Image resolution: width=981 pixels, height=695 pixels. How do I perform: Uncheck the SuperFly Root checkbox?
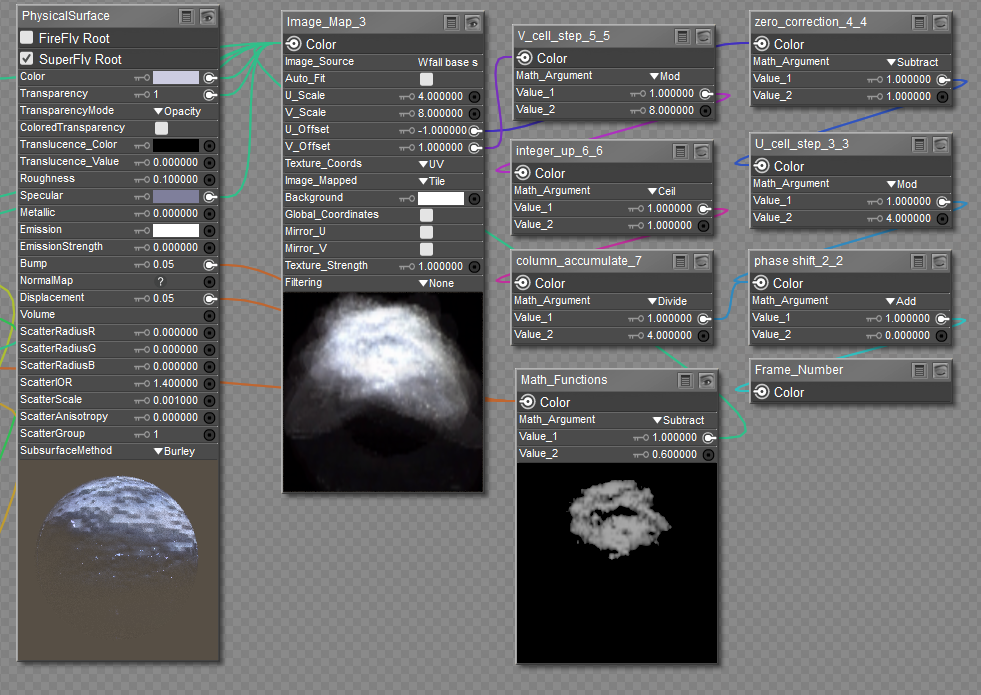tap(27, 58)
